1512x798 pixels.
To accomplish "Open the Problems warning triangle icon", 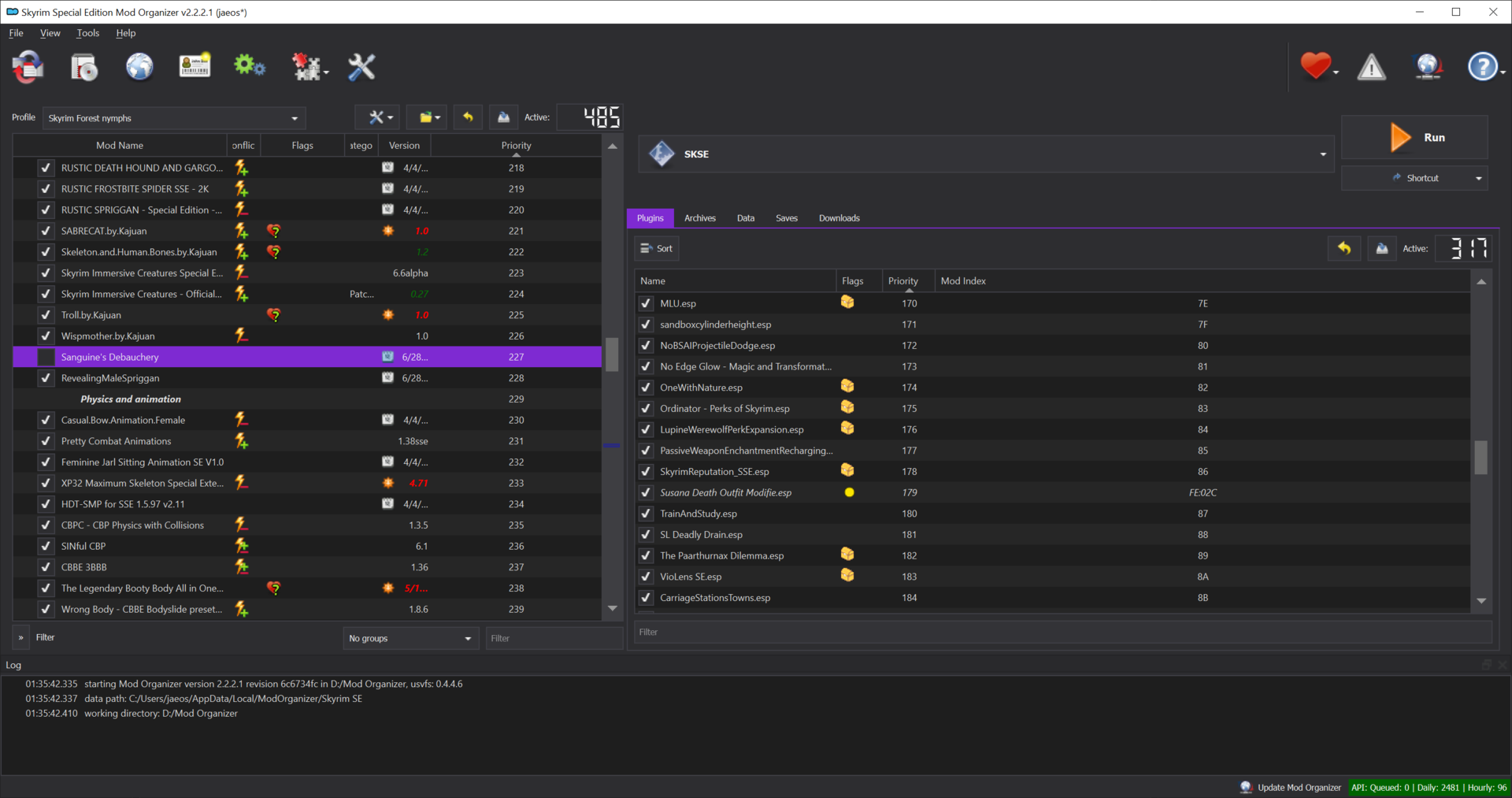I will point(1371,67).
